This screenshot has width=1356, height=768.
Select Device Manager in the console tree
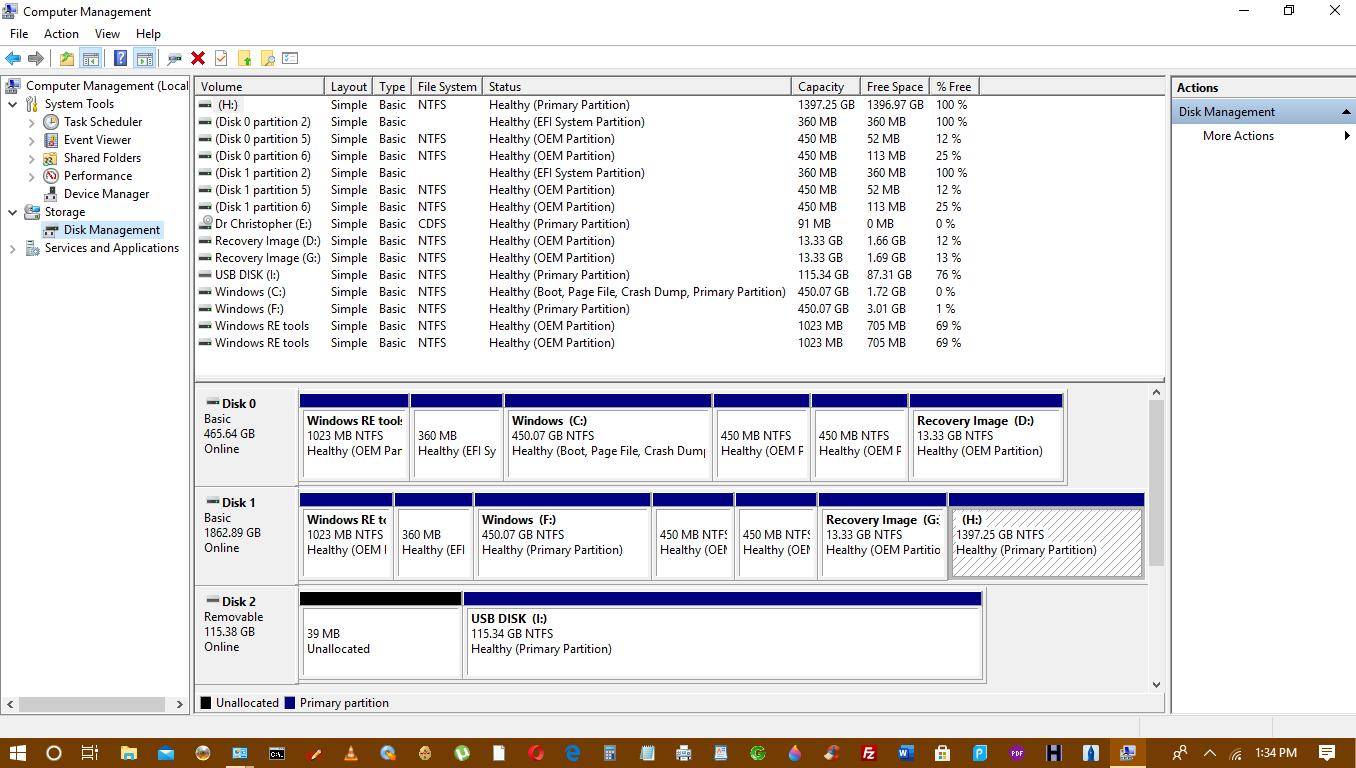pos(106,194)
